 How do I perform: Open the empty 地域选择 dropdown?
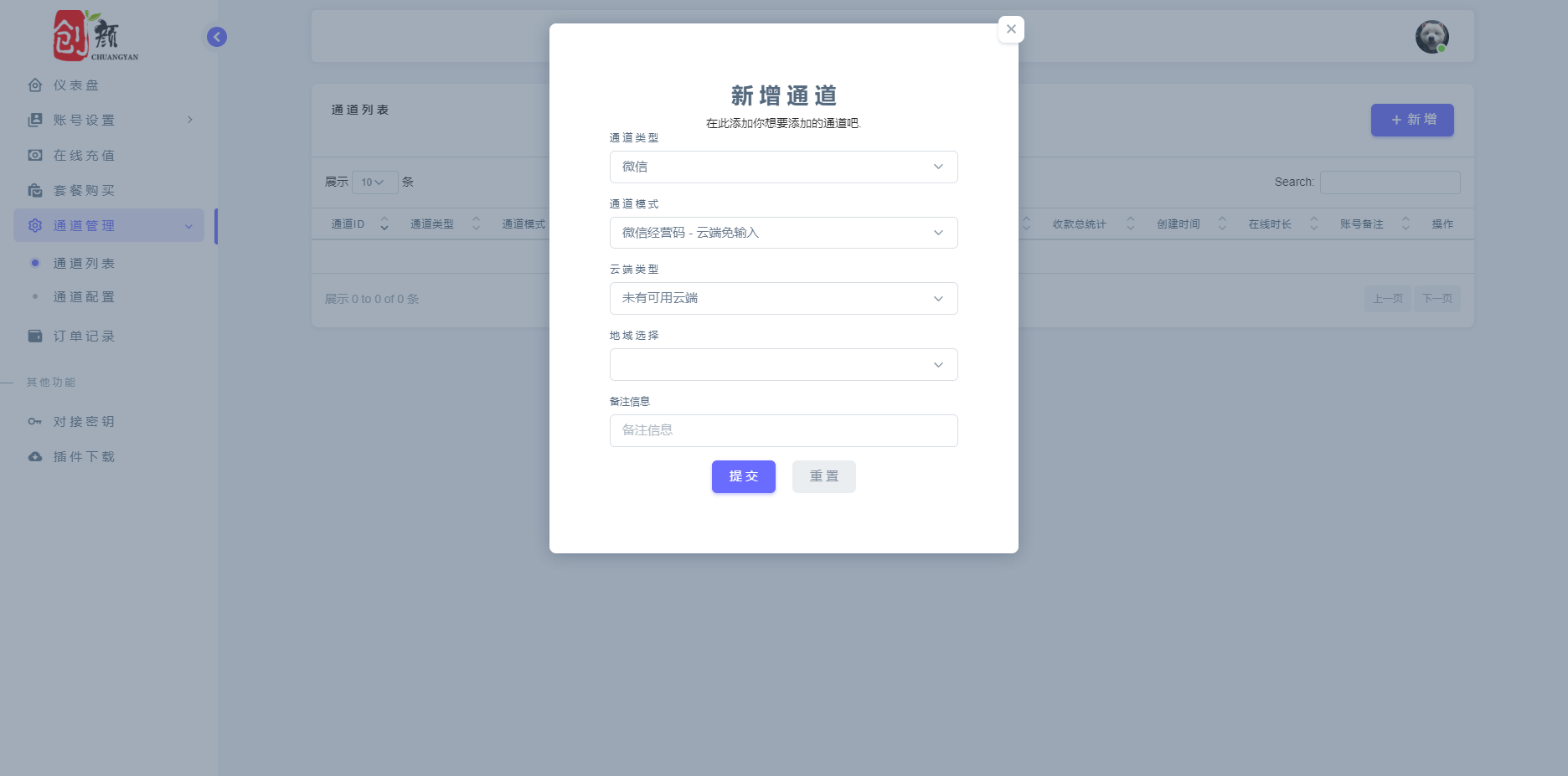tap(783, 364)
